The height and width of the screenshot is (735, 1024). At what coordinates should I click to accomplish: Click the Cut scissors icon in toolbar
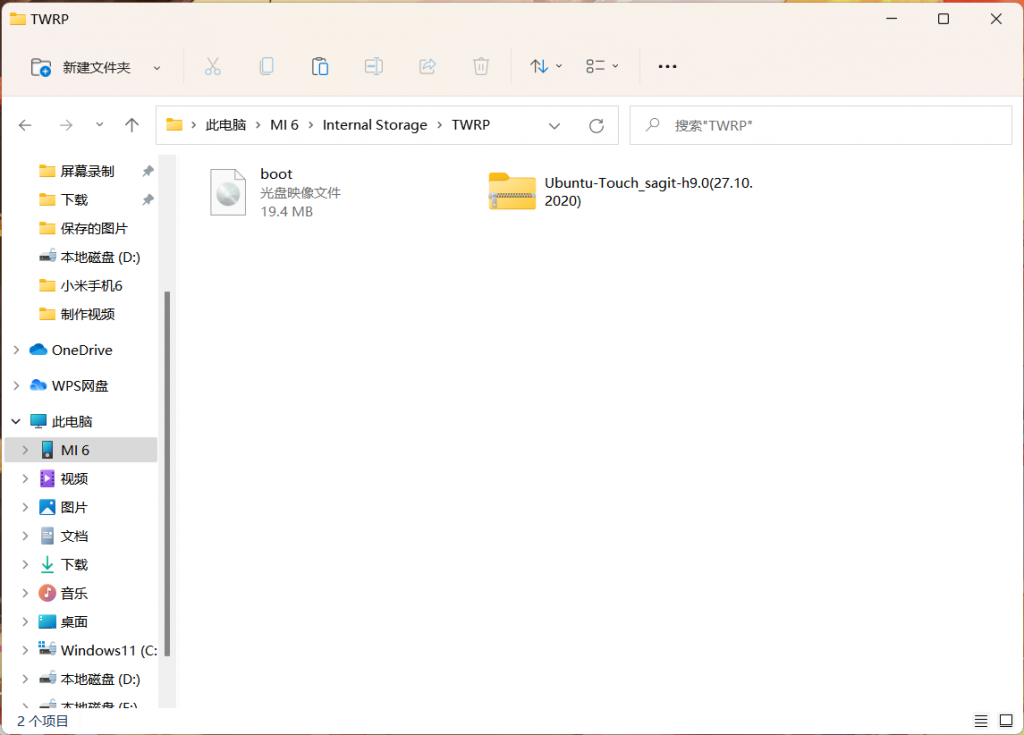coord(212,66)
